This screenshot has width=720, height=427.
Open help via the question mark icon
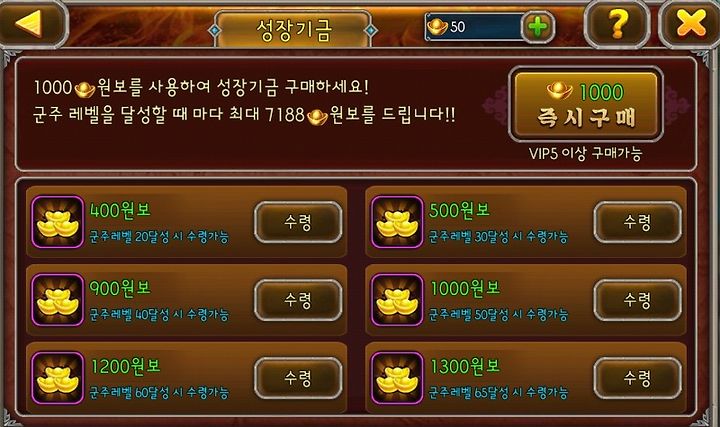tap(618, 24)
